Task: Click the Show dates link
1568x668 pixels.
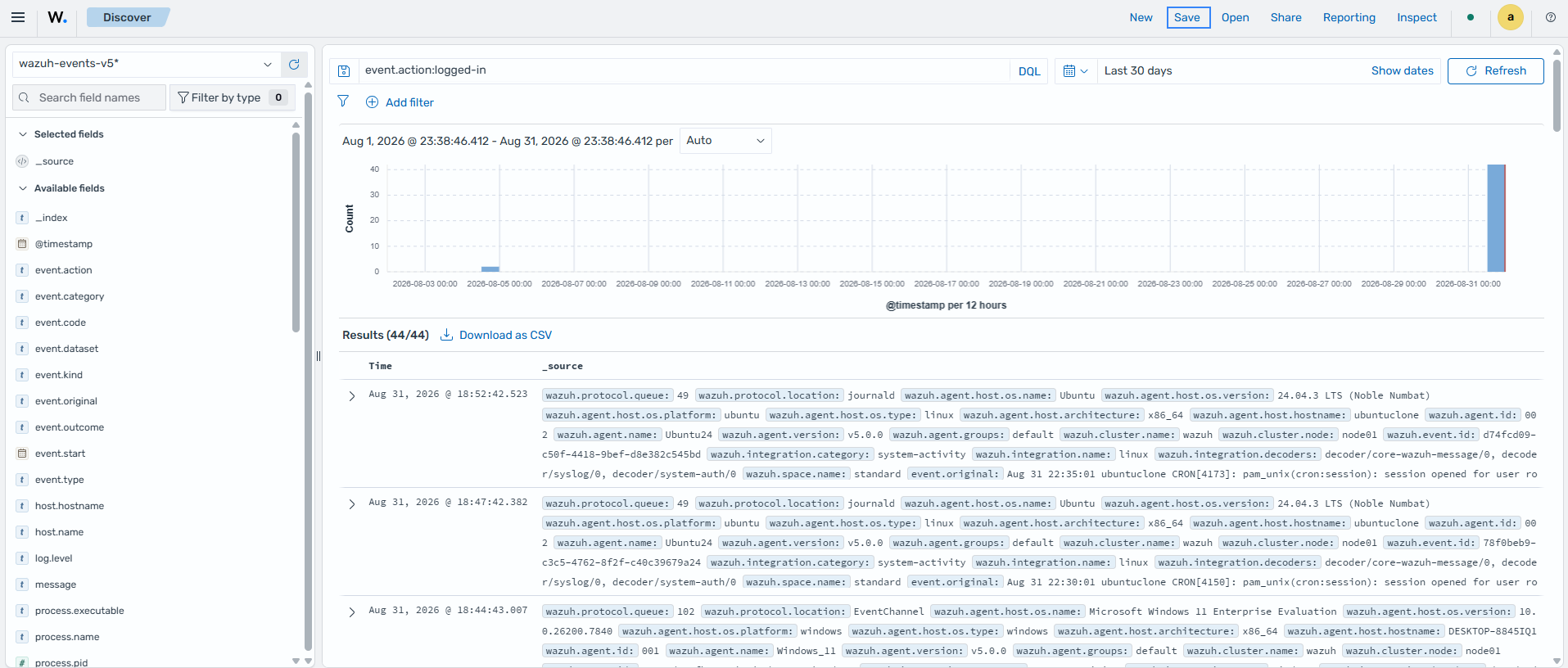Action: pos(1402,71)
